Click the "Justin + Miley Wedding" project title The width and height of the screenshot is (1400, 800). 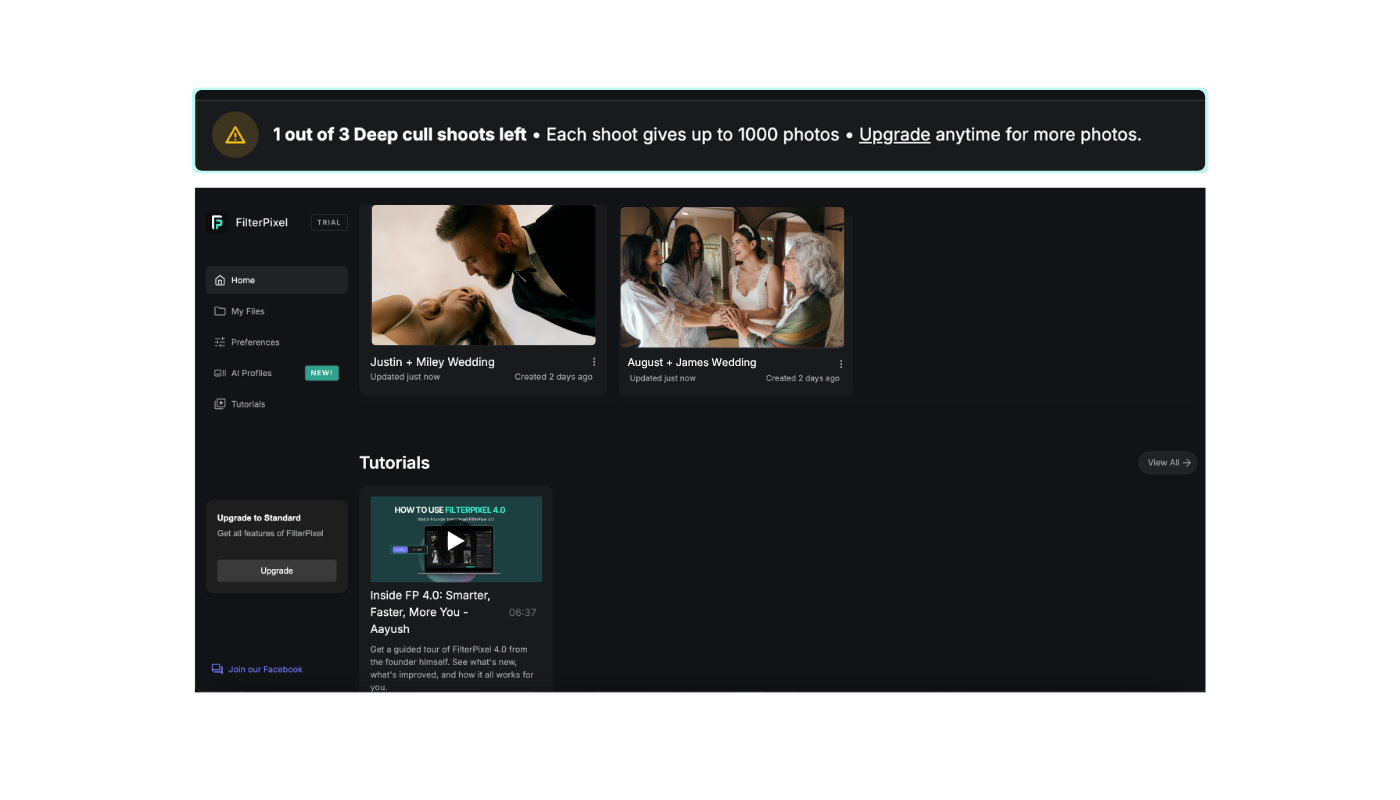432,362
